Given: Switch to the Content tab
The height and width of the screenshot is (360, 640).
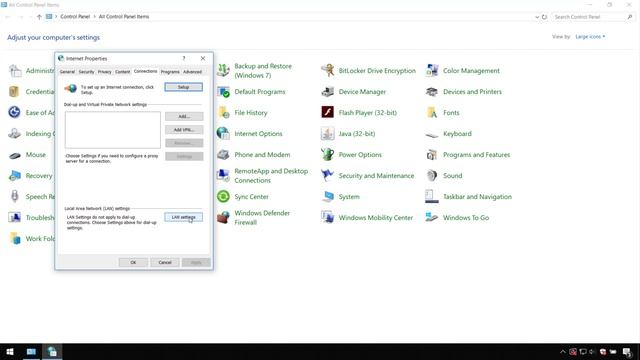Looking at the screenshot, I should [122, 72].
